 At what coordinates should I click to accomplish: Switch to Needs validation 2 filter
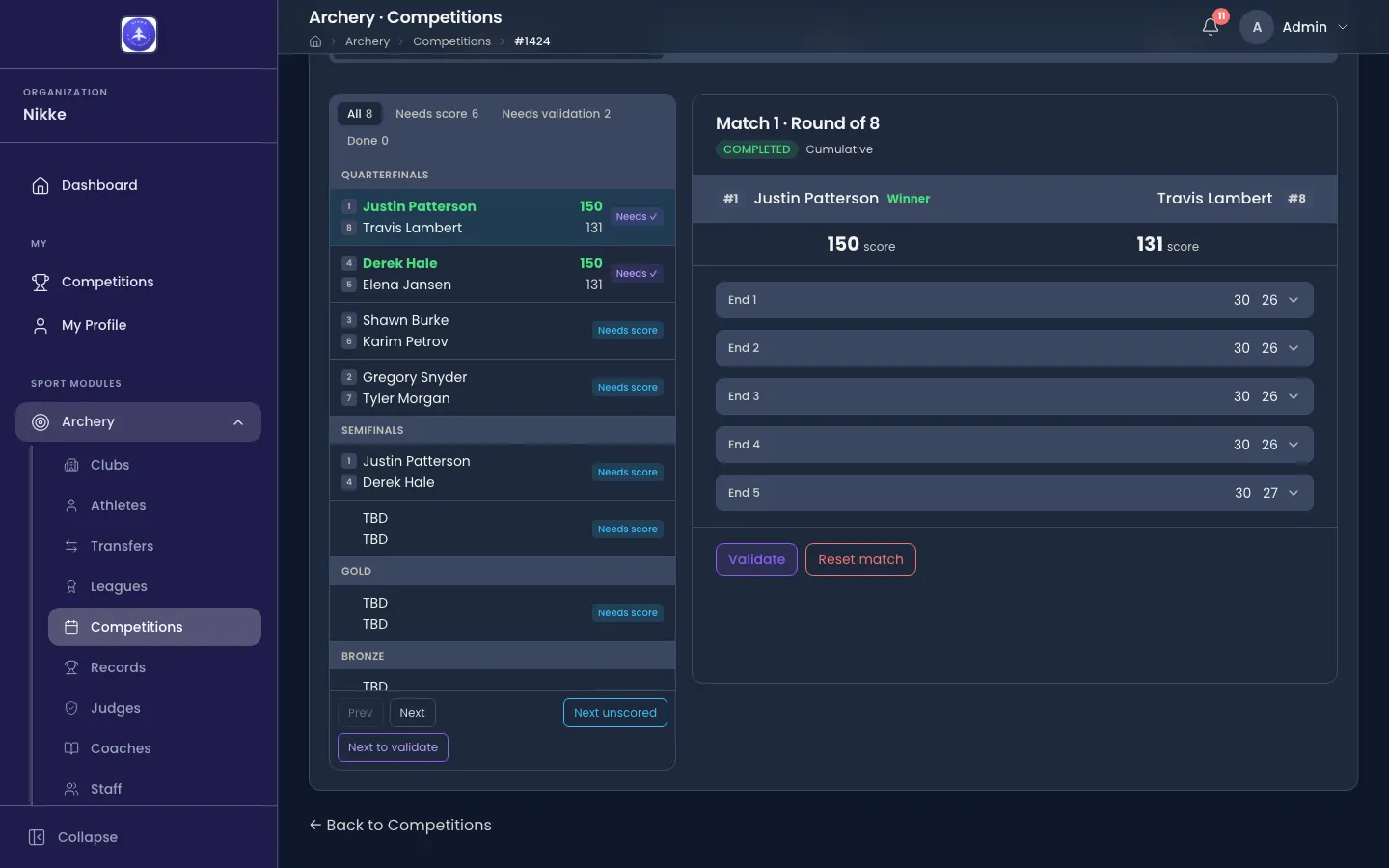tap(556, 114)
